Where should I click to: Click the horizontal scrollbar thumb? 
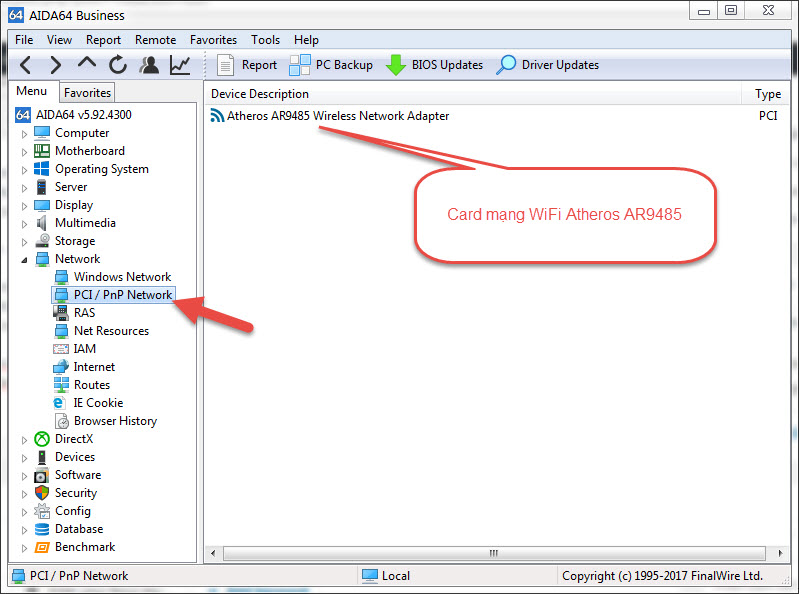494,553
